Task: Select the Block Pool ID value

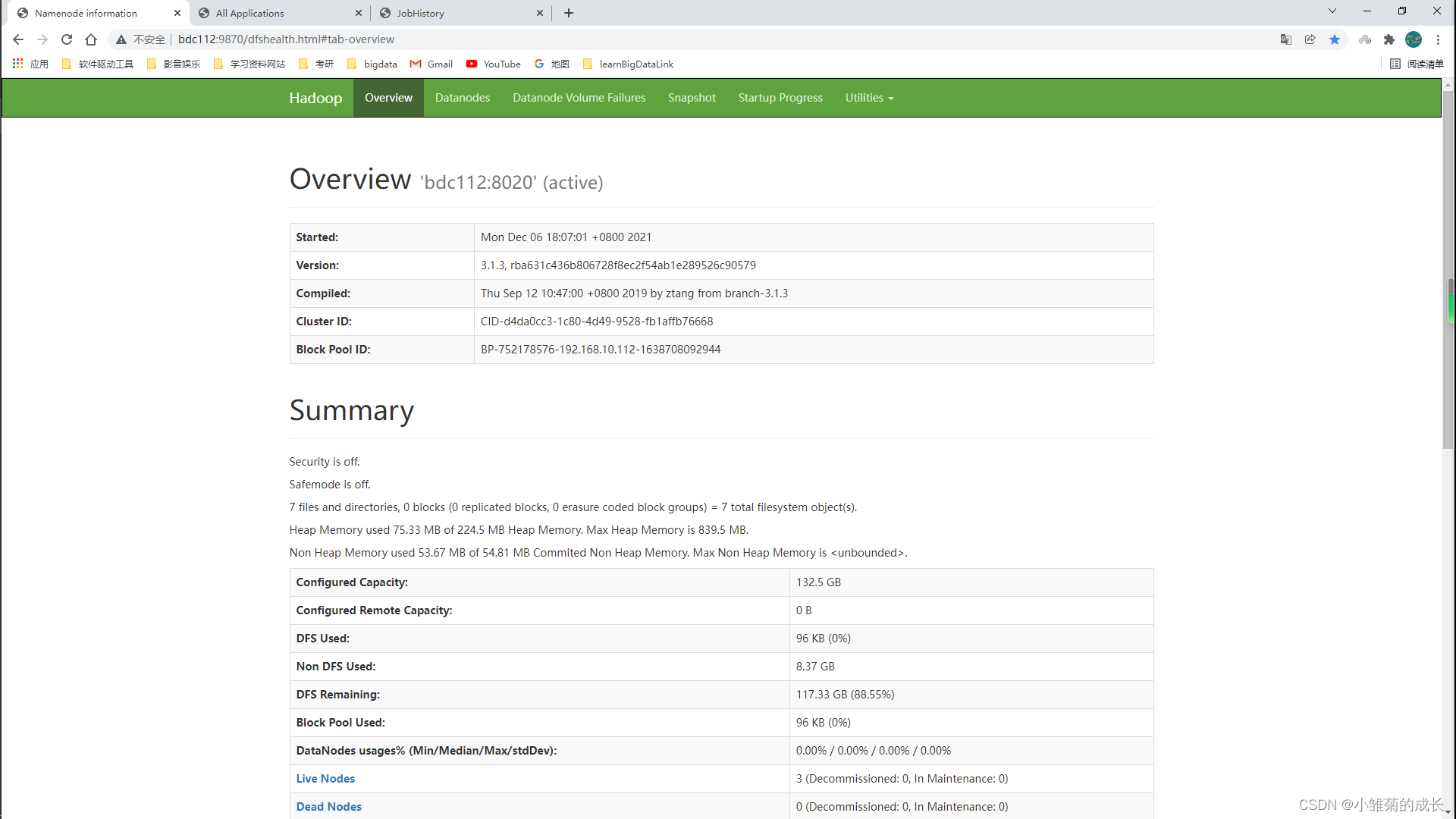Action: [601, 350]
